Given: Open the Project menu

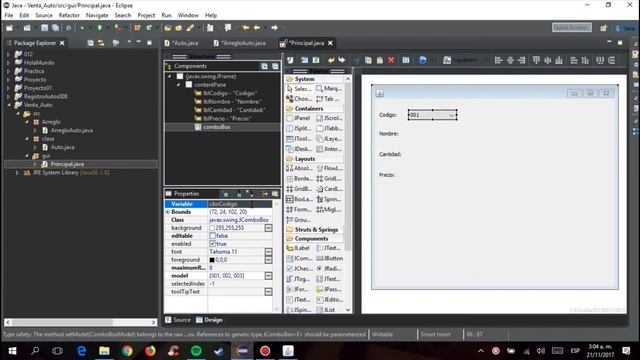Looking at the screenshot, I should pyautogui.click(x=146, y=15).
